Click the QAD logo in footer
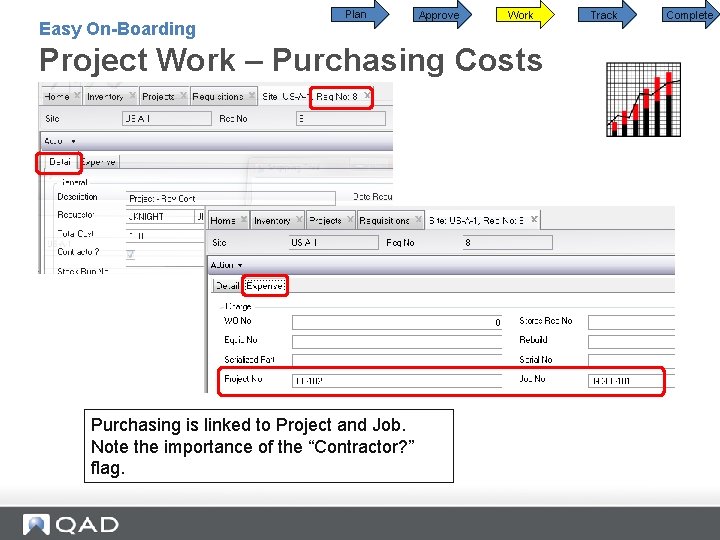 click(x=71, y=524)
